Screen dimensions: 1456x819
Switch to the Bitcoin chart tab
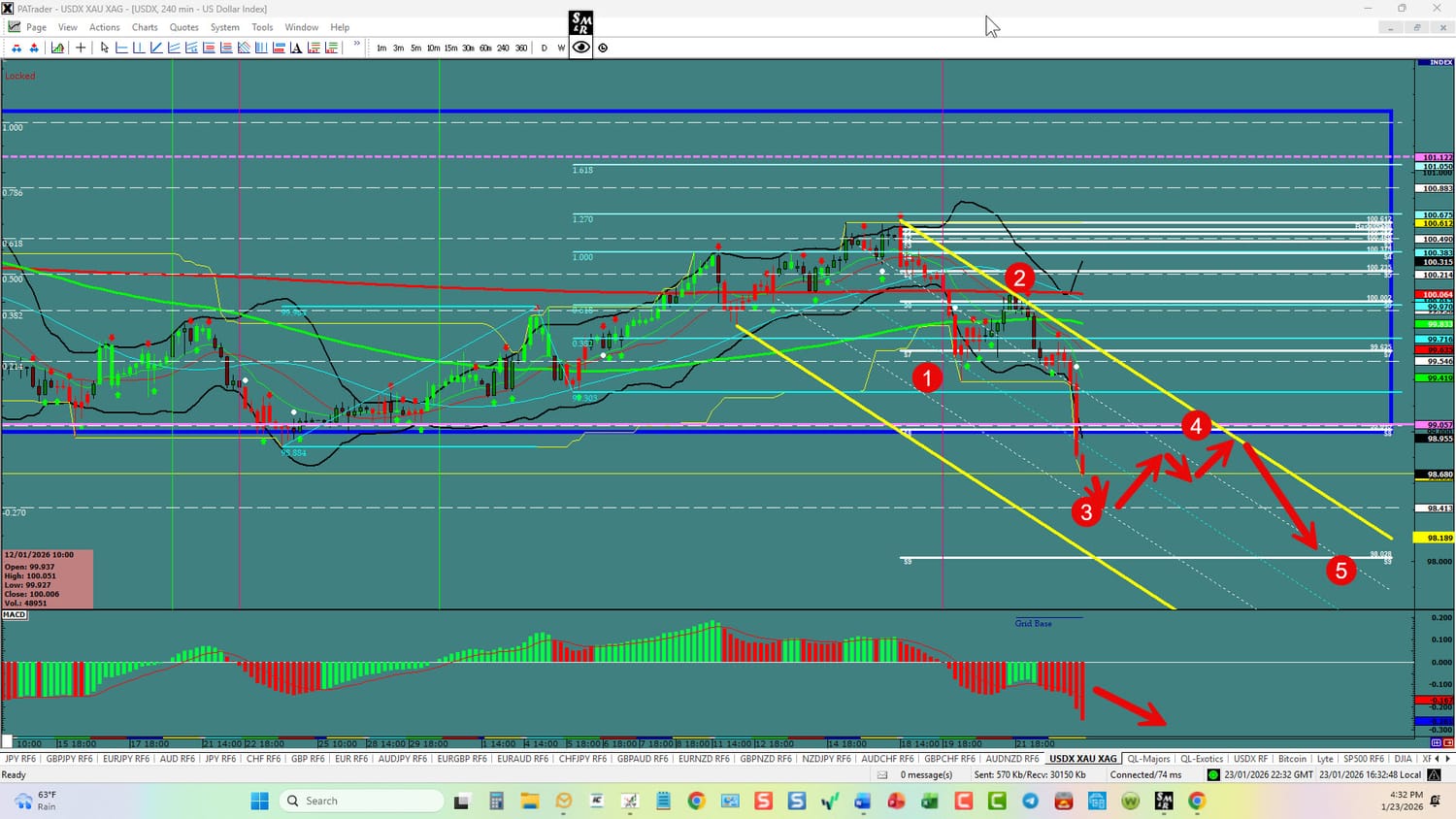(x=1292, y=759)
